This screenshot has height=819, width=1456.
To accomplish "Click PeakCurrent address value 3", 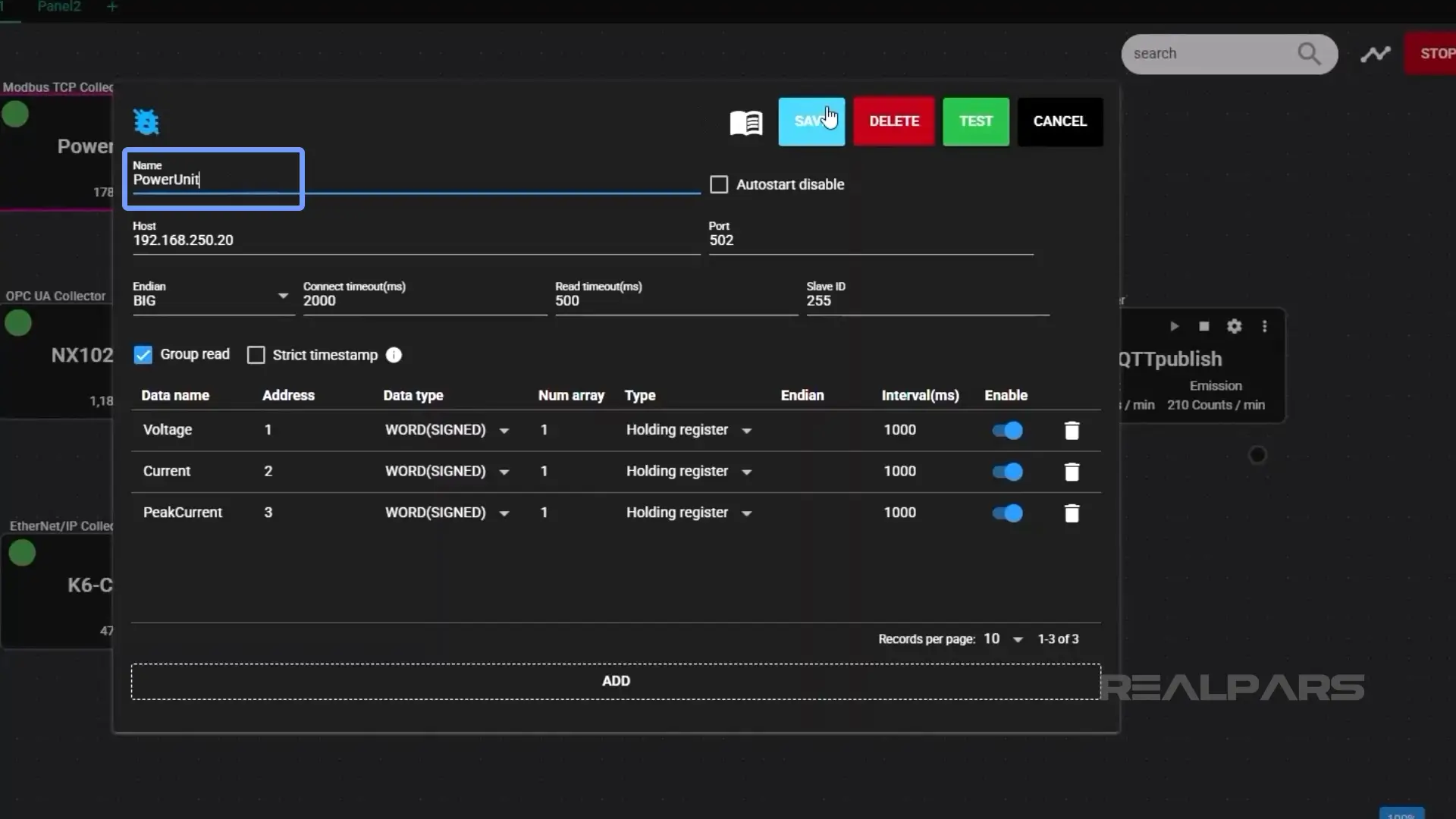I will 268,513.
